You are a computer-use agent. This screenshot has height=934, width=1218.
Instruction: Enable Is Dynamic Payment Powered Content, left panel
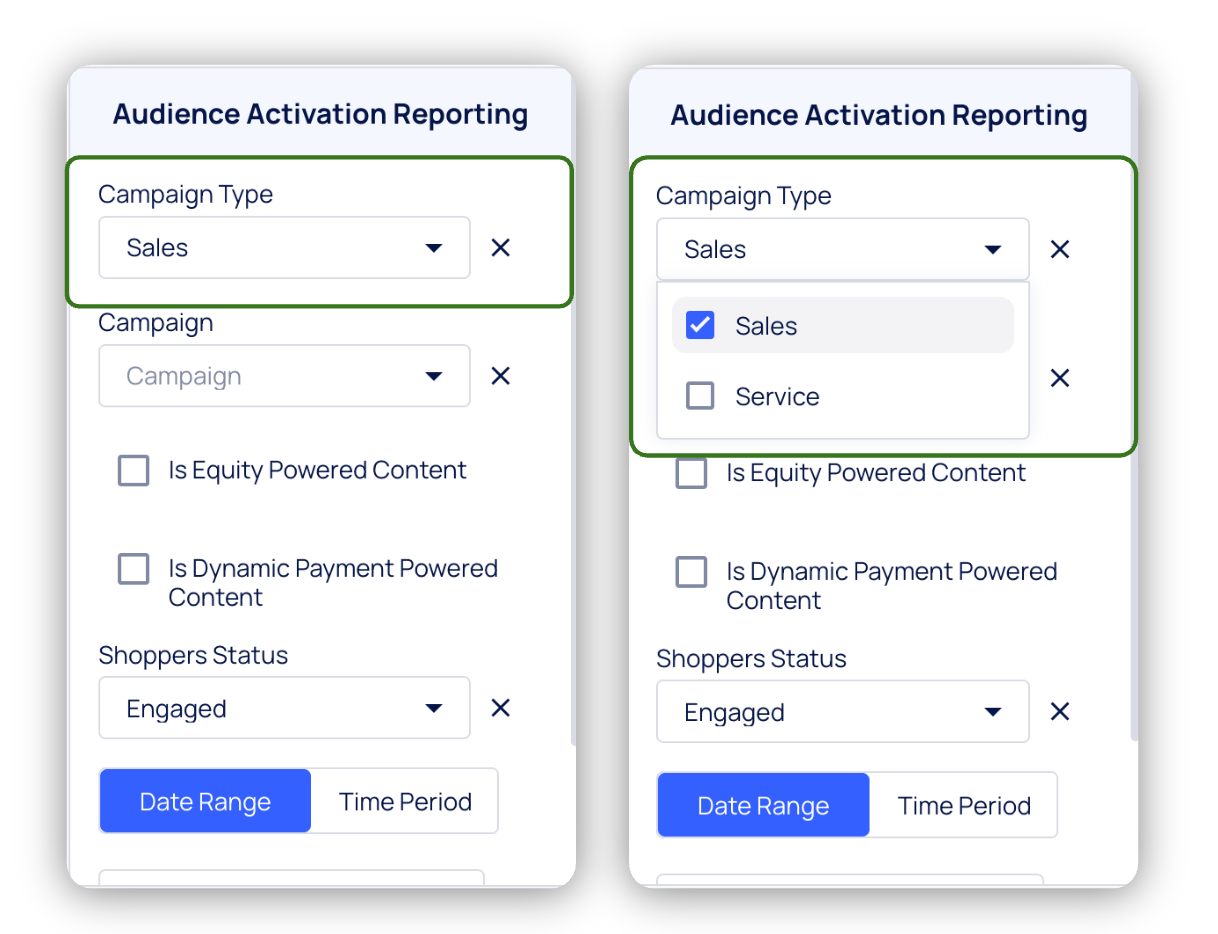point(134,569)
